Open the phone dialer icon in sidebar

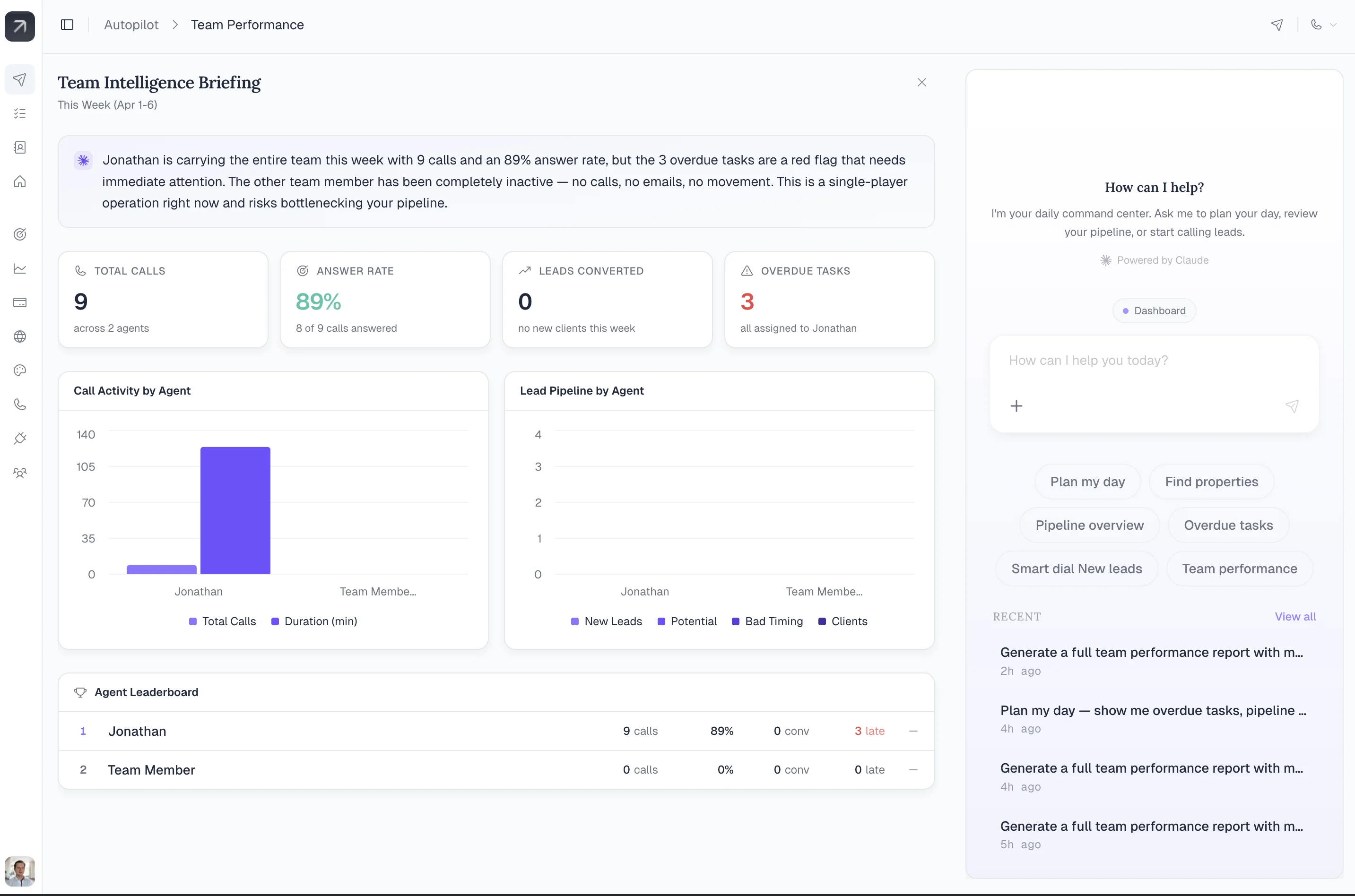click(x=20, y=405)
